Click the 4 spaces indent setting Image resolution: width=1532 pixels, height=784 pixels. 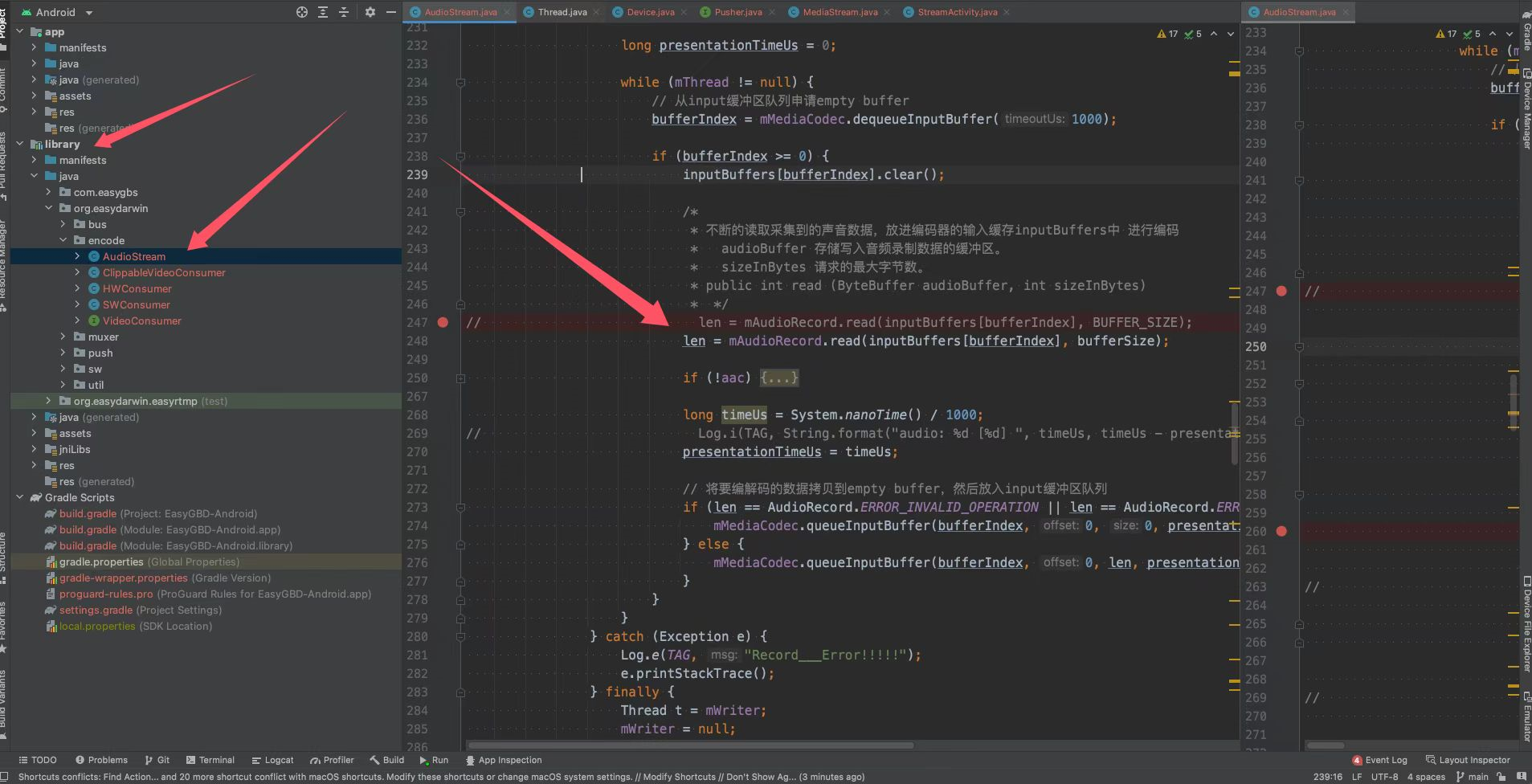click(x=1426, y=777)
